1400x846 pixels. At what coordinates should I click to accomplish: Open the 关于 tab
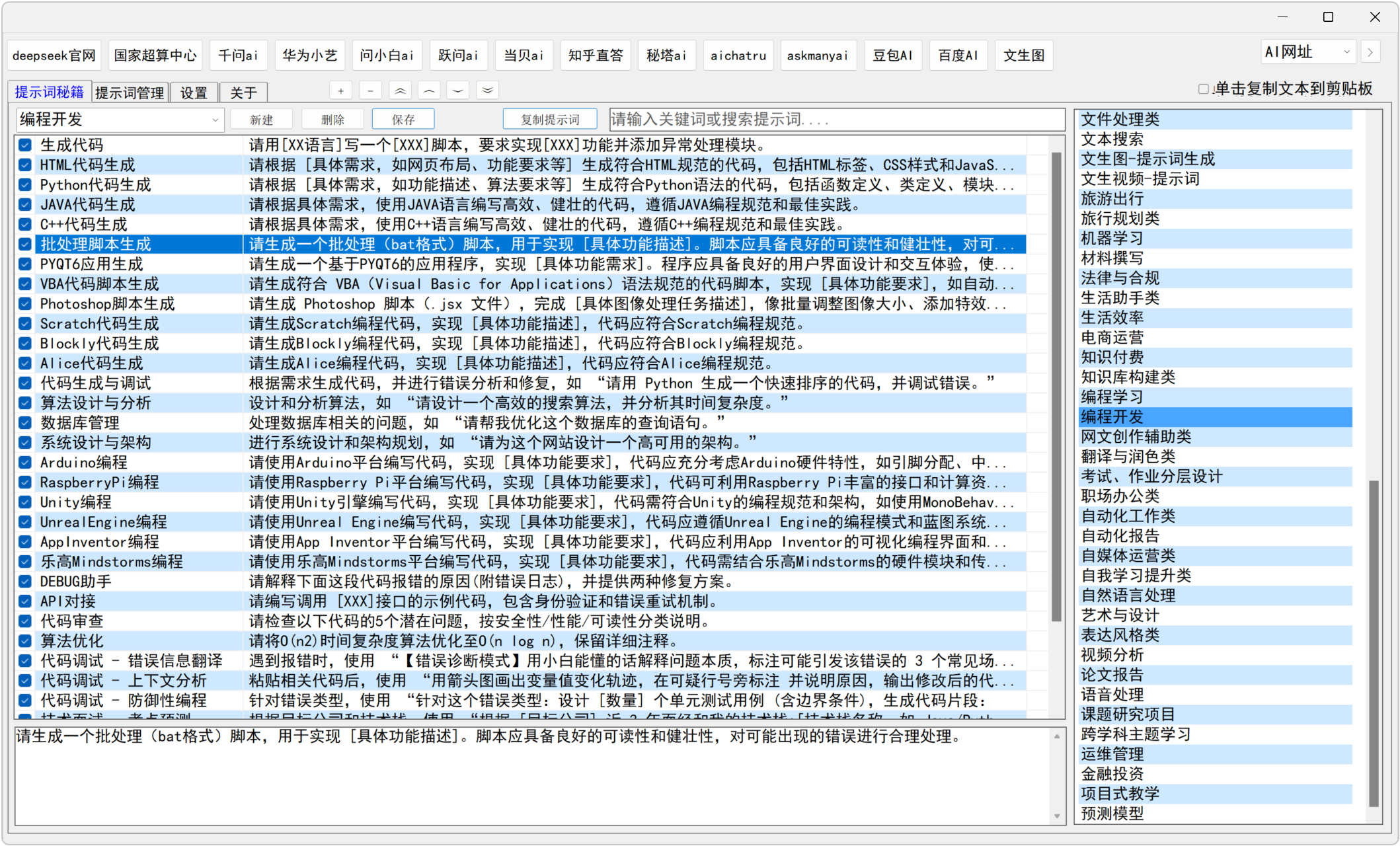click(243, 93)
